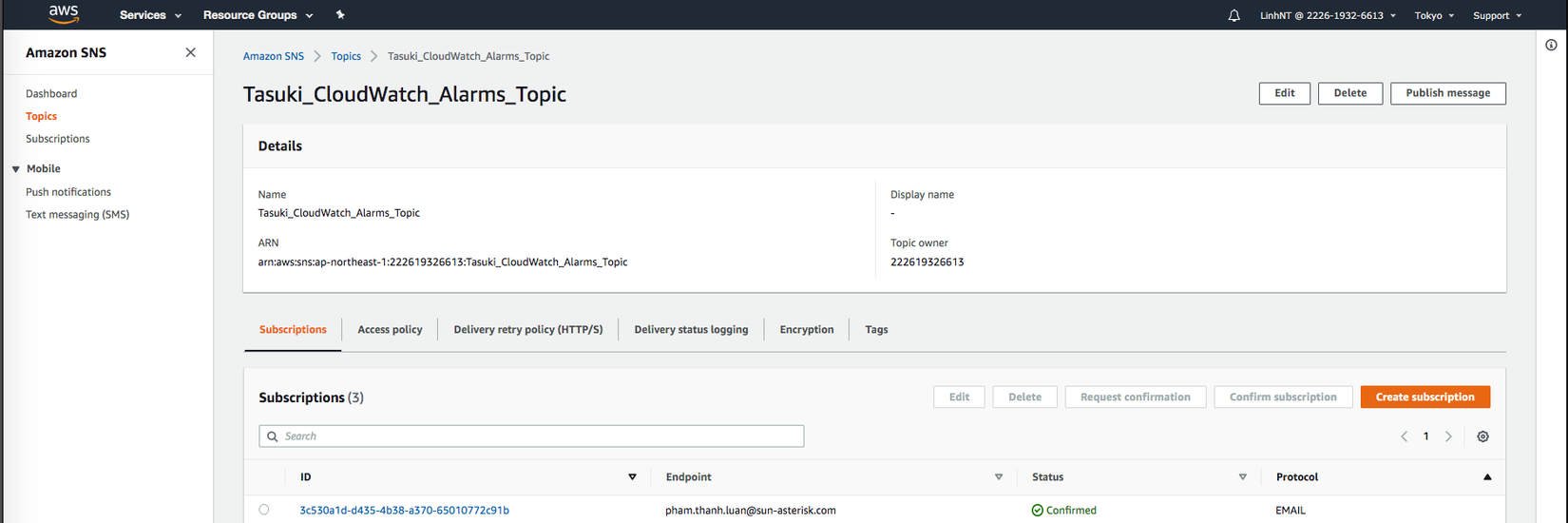Image resolution: width=1568 pixels, height=523 pixels.
Task: Click the Create subscription button
Action: click(x=1425, y=397)
